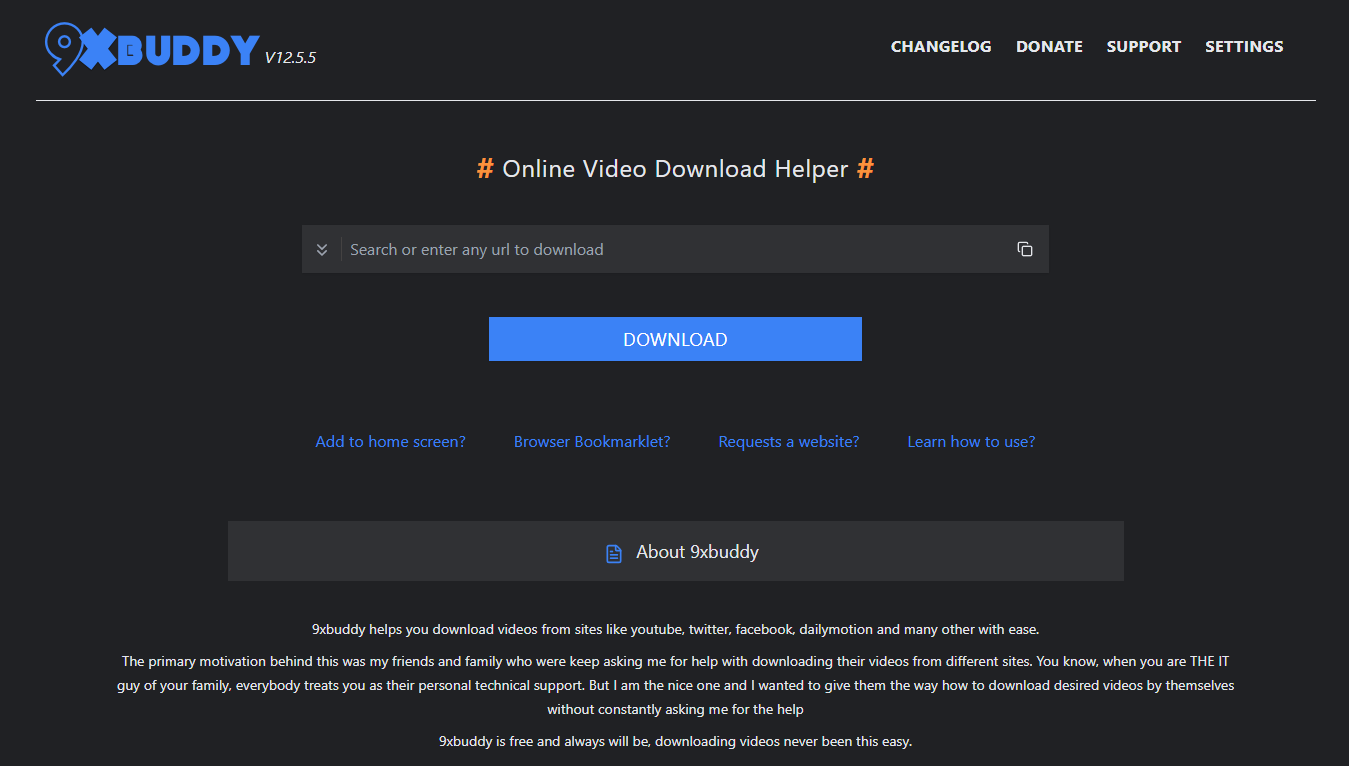Click the 'About 9xbuddy' section header

tap(676, 551)
